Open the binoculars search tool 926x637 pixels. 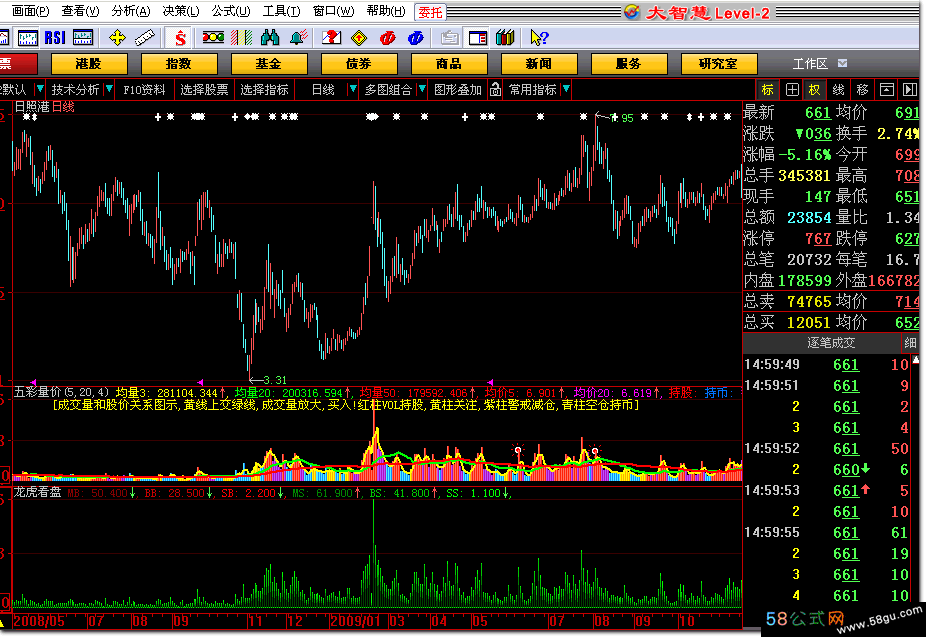click(x=270, y=38)
